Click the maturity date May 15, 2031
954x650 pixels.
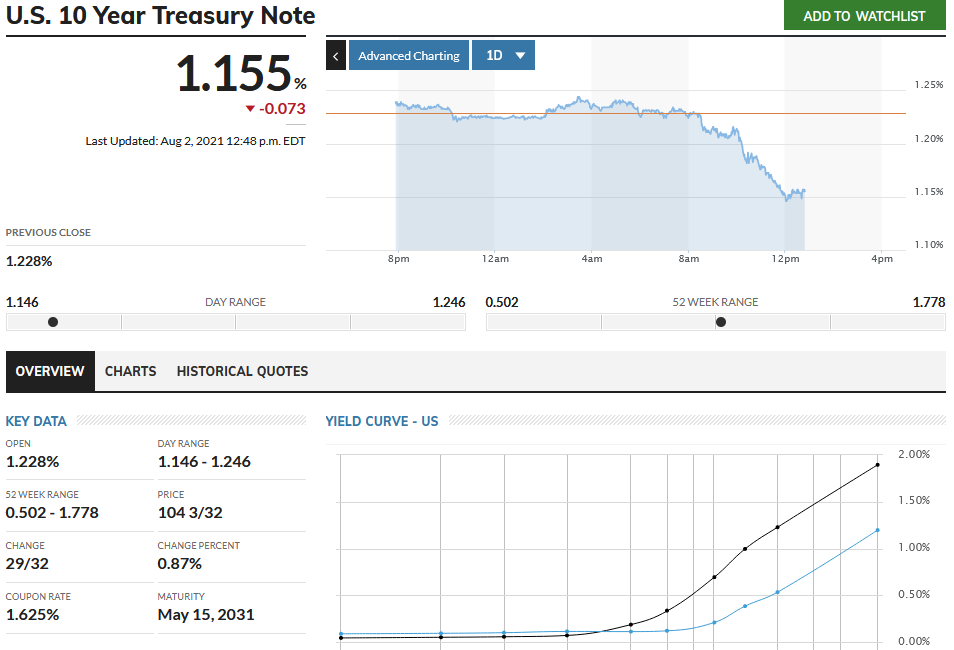(206, 615)
